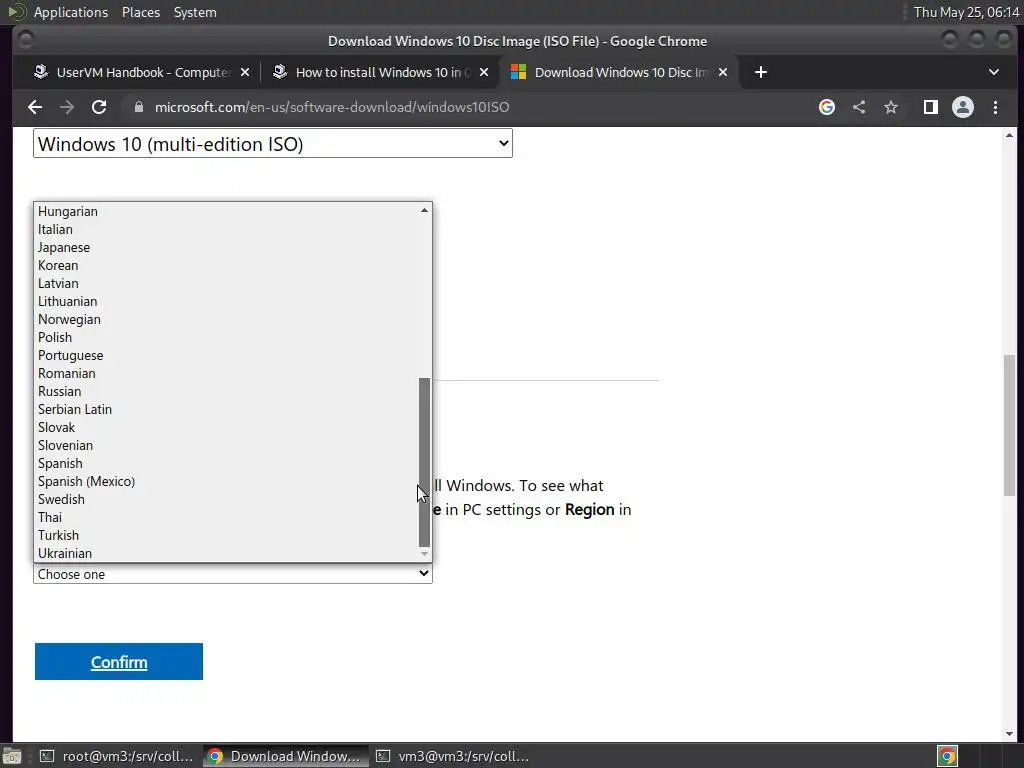Screen dimensions: 1024x768
Task: Select Turkish from the language list
Action: click(227, 536)
